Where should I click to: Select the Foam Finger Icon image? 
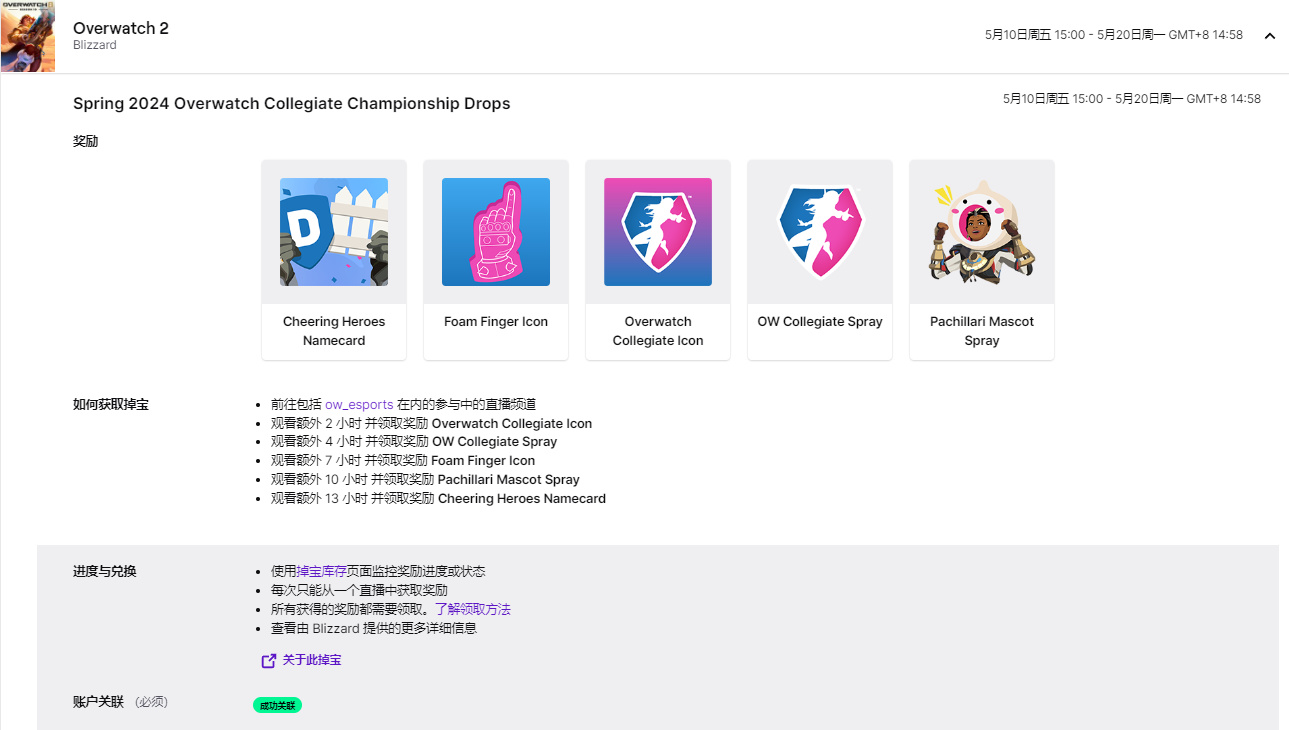pyautogui.click(x=496, y=232)
